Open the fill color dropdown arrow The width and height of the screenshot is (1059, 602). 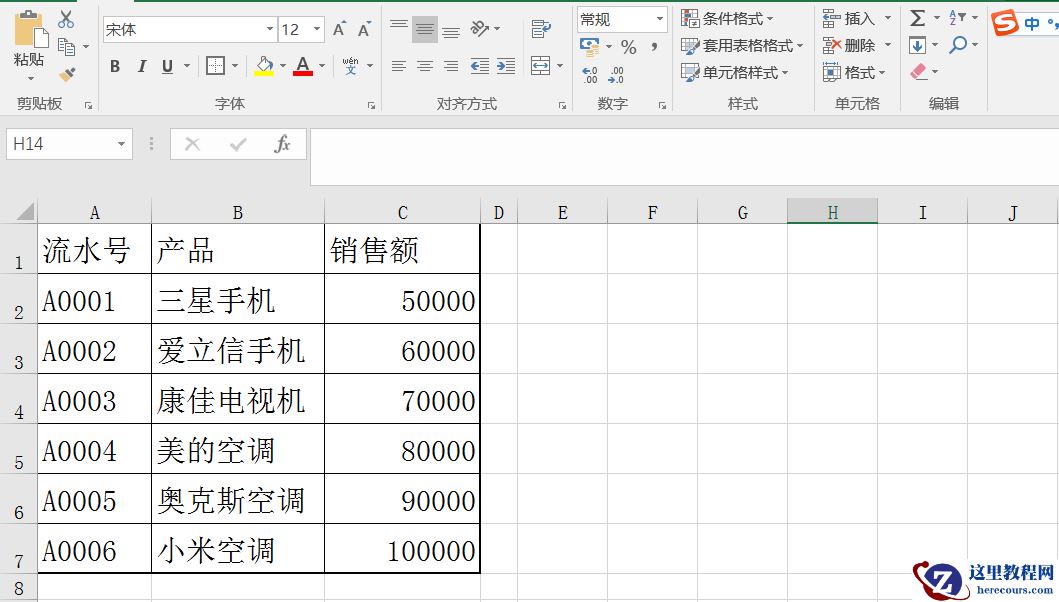[x=282, y=65]
